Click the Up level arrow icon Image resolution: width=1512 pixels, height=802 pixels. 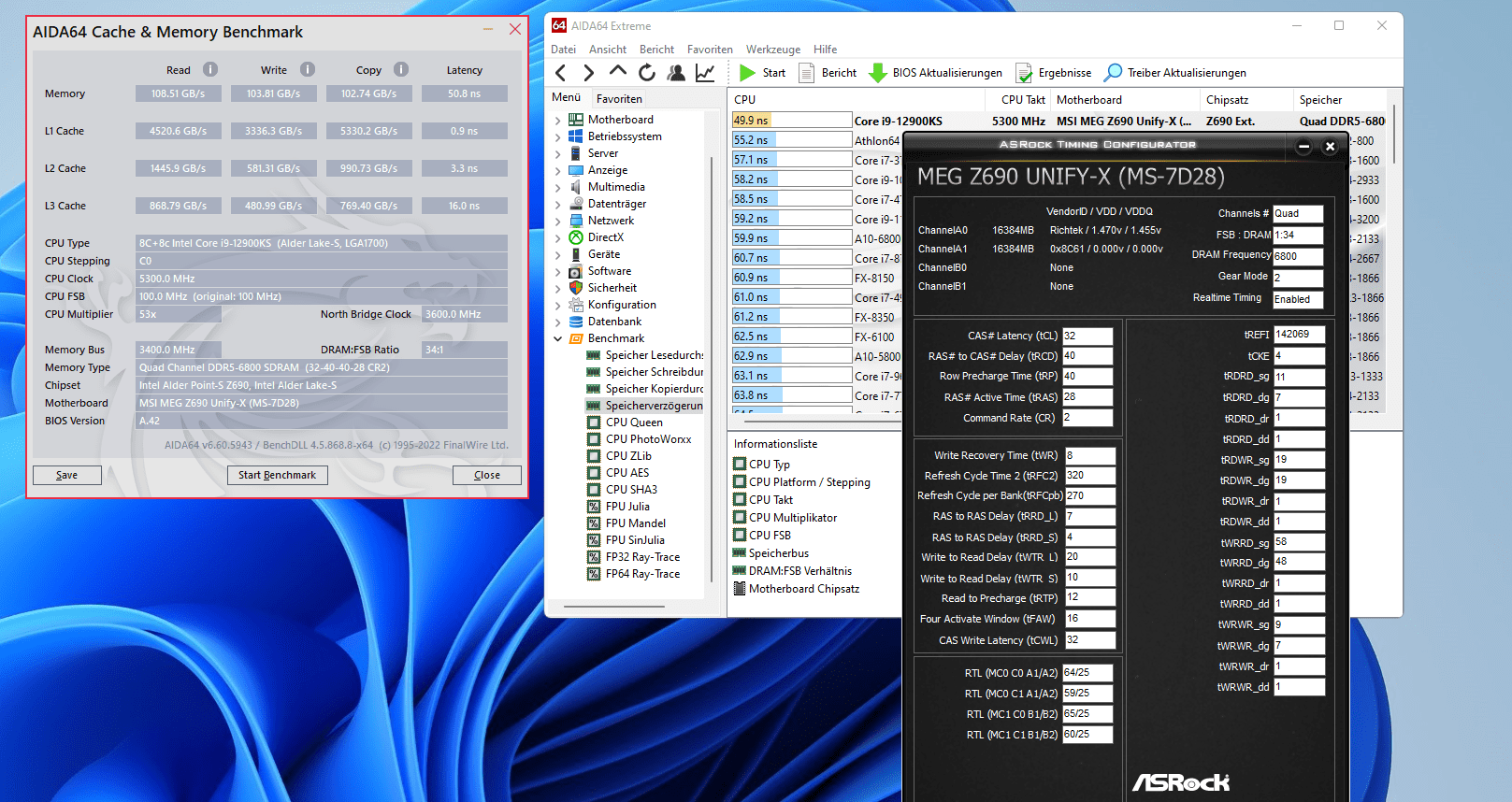618,72
